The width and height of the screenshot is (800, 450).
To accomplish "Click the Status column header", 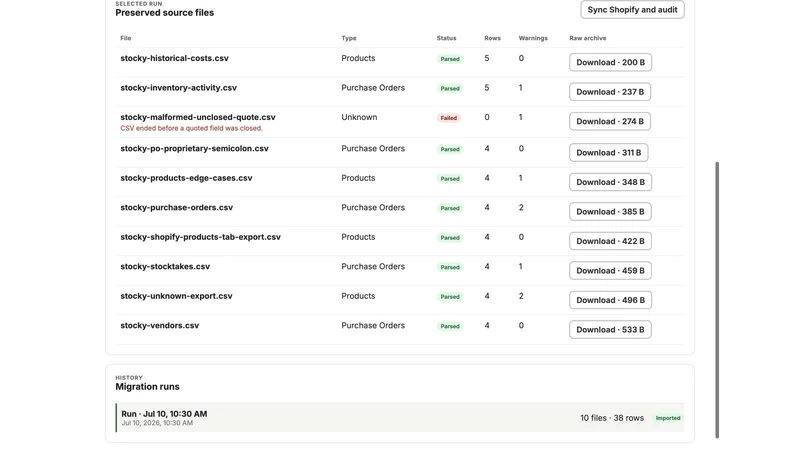I will pyautogui.click(x=446, y=38).
